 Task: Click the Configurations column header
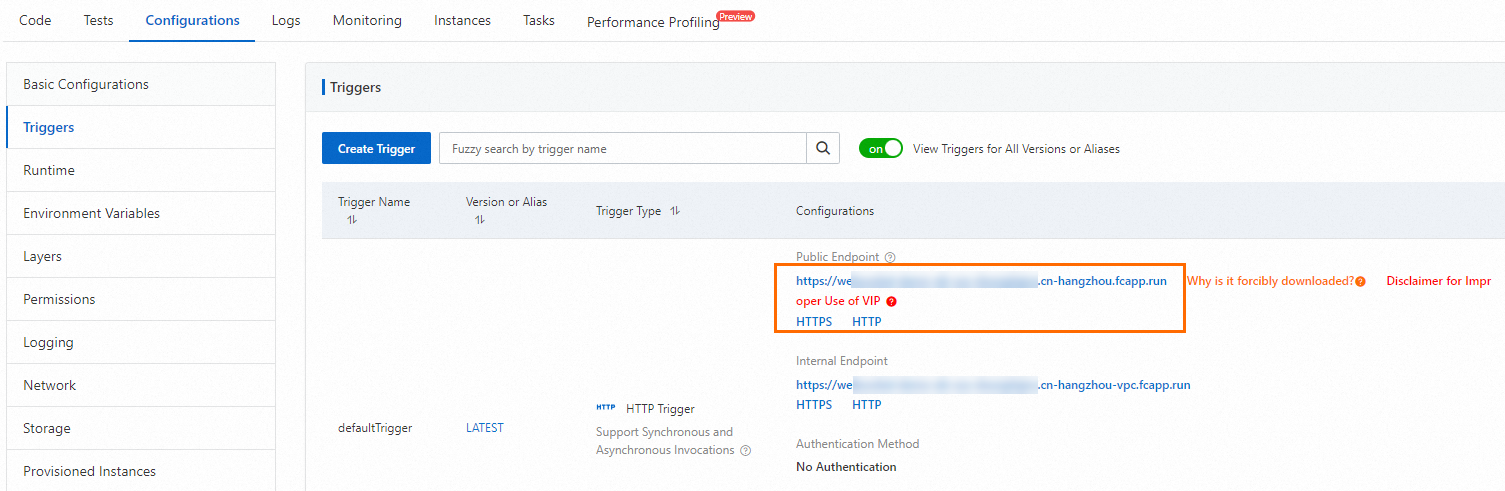pos(835,211)
